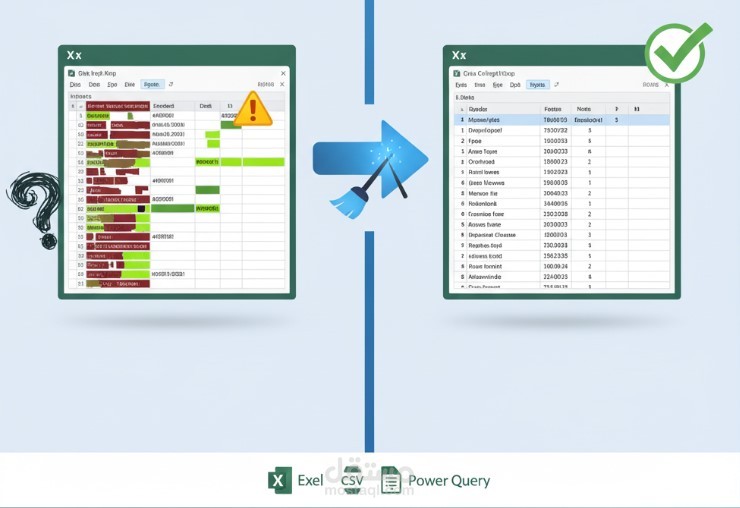Open the first menu item in right window
The width and height of the screenshot is (740, 508).
click(461, 85)
